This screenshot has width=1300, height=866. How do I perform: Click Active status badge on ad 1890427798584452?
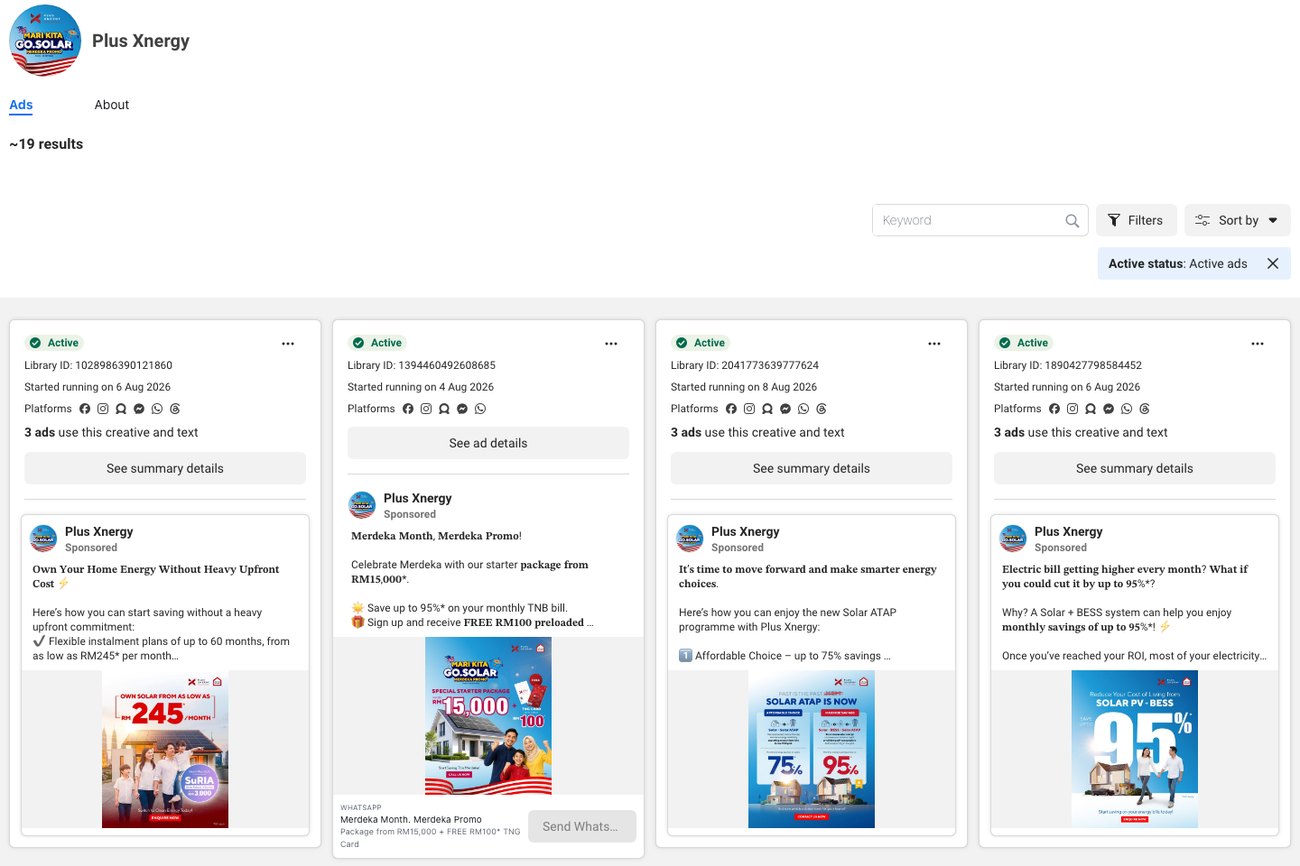[1023, 343]
